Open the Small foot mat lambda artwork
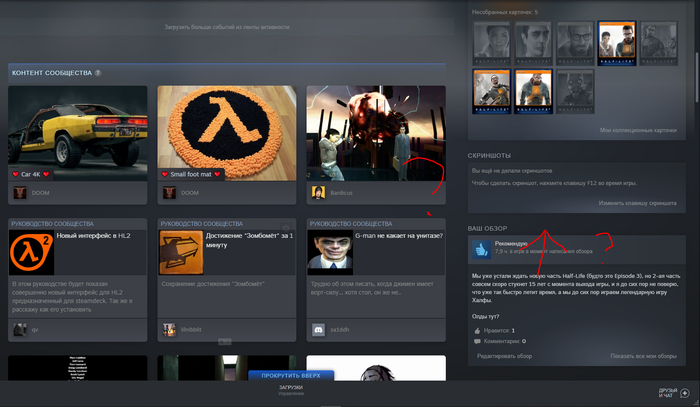 [227, 133]
